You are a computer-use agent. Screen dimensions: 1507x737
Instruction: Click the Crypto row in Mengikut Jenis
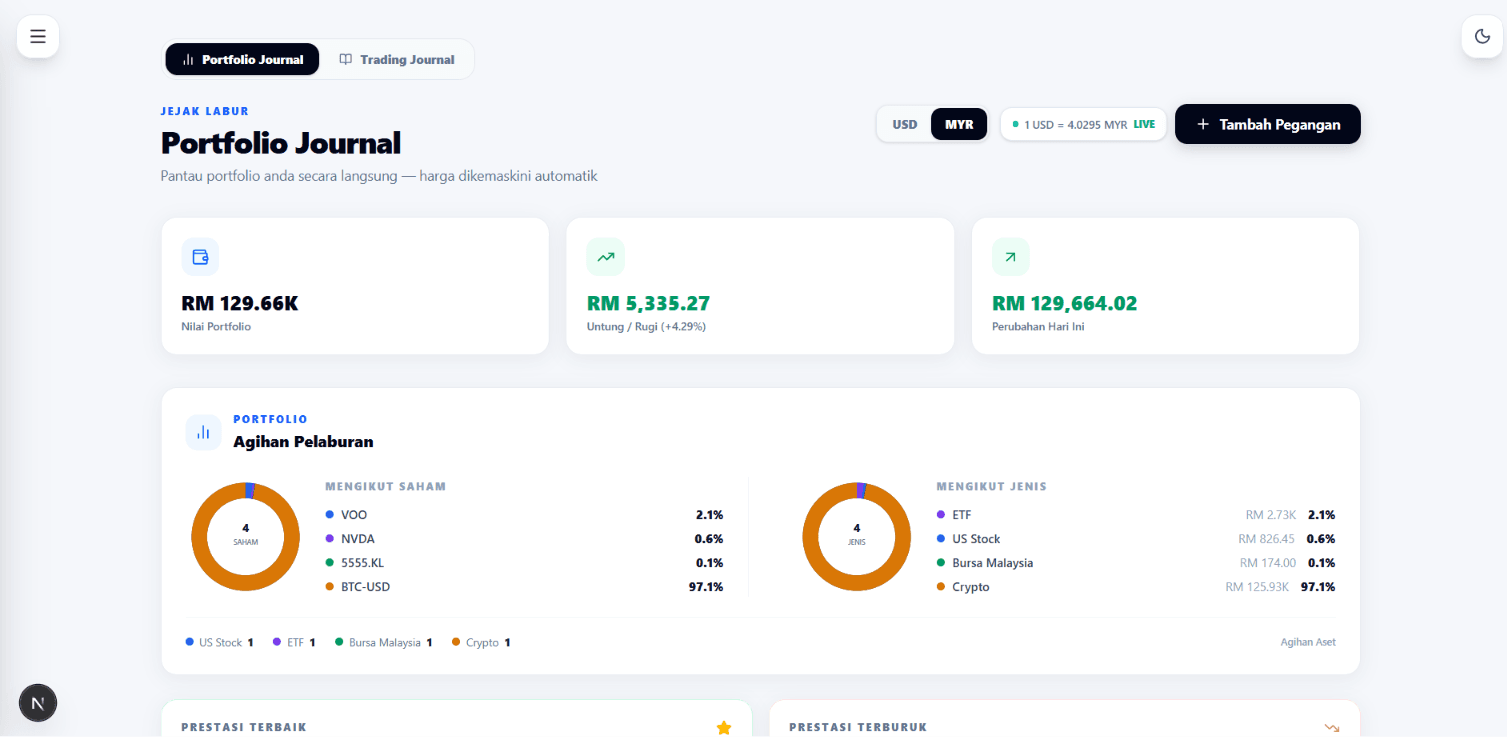click(x=1135, y=587)
